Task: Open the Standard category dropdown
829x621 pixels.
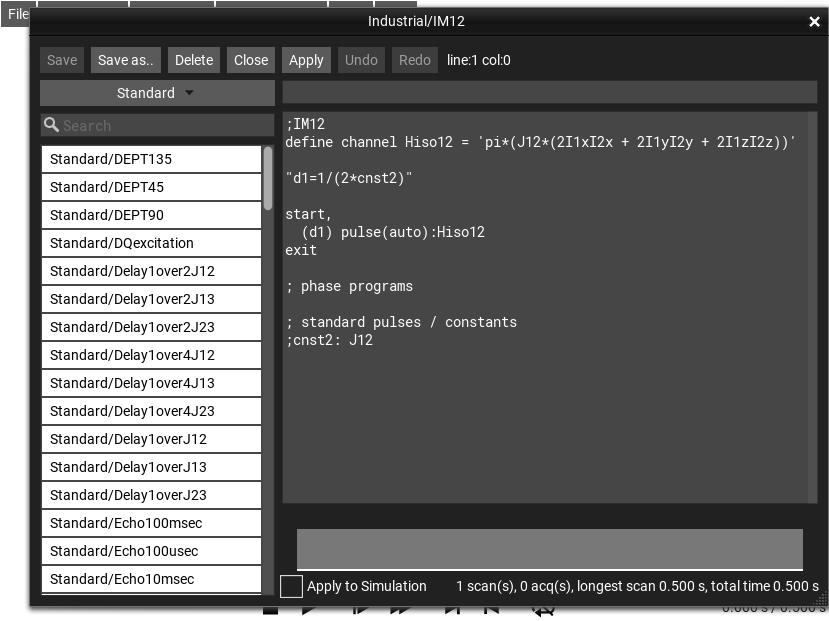Action: point(157,93)
